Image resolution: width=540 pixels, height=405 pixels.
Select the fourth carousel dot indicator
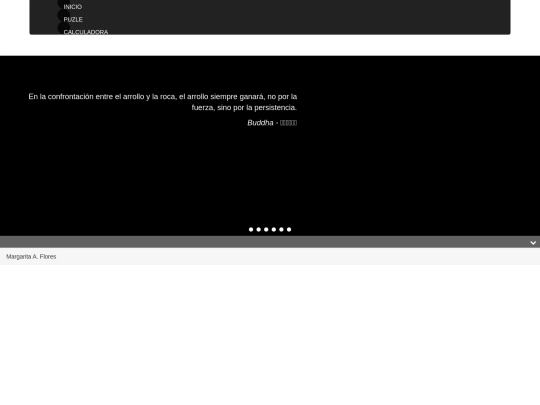click(x=274, y=229)
